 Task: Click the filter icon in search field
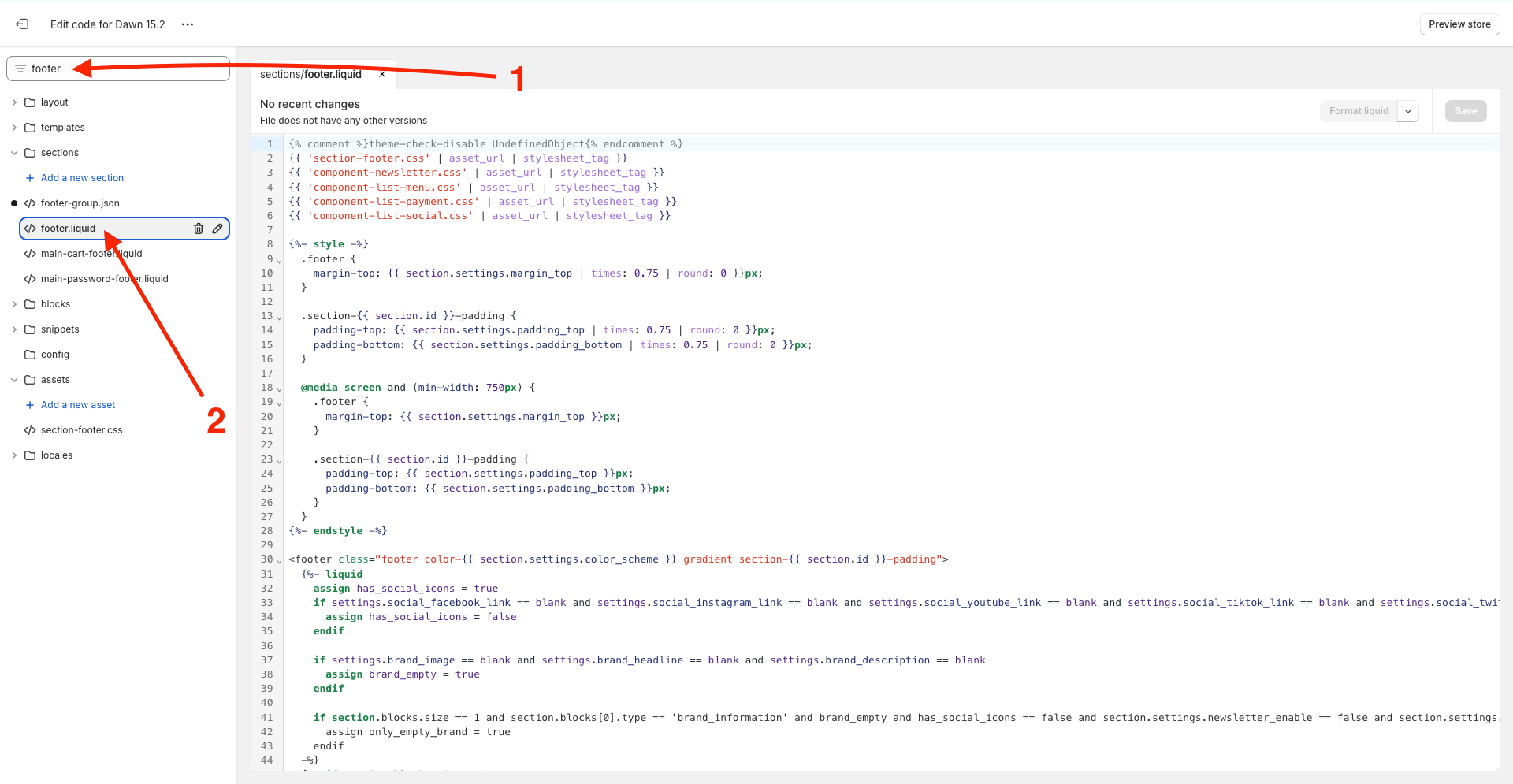pyautogui.click(x=20, y=69)
